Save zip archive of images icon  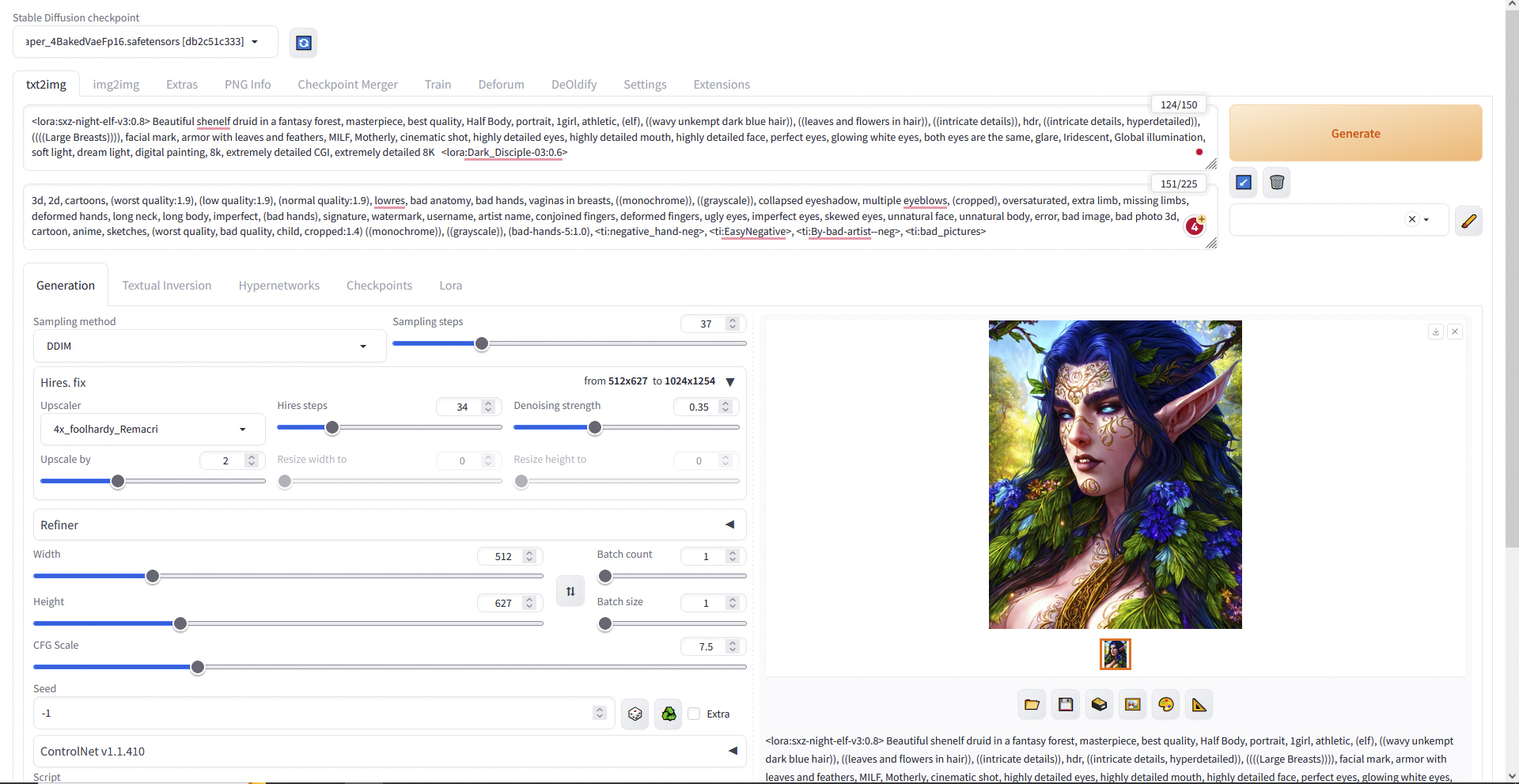pyautogui.click(x=1099, y=705)
